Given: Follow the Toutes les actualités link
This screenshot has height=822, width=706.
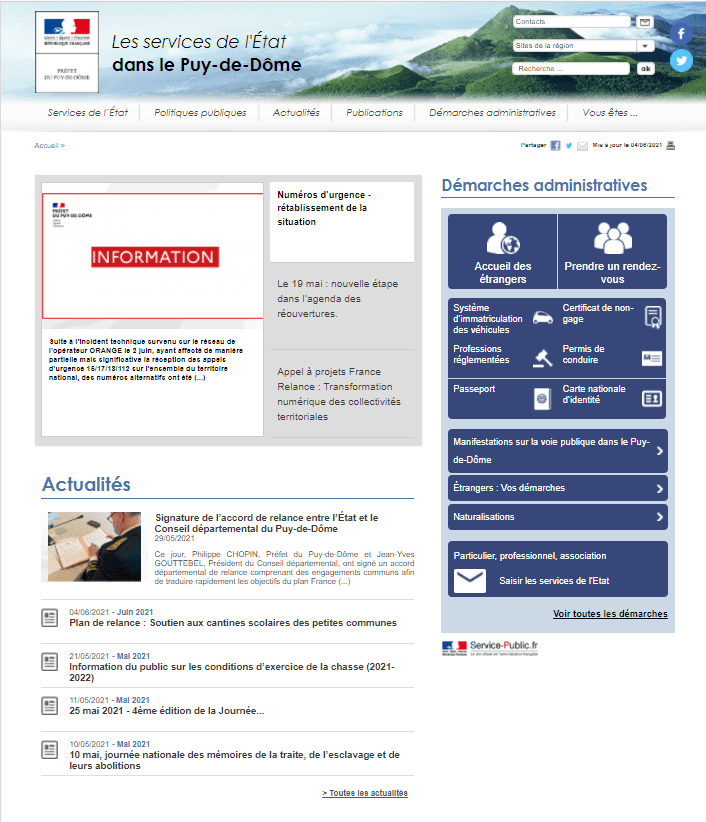Looking at the screenshot, I should (x=365, y=793).
